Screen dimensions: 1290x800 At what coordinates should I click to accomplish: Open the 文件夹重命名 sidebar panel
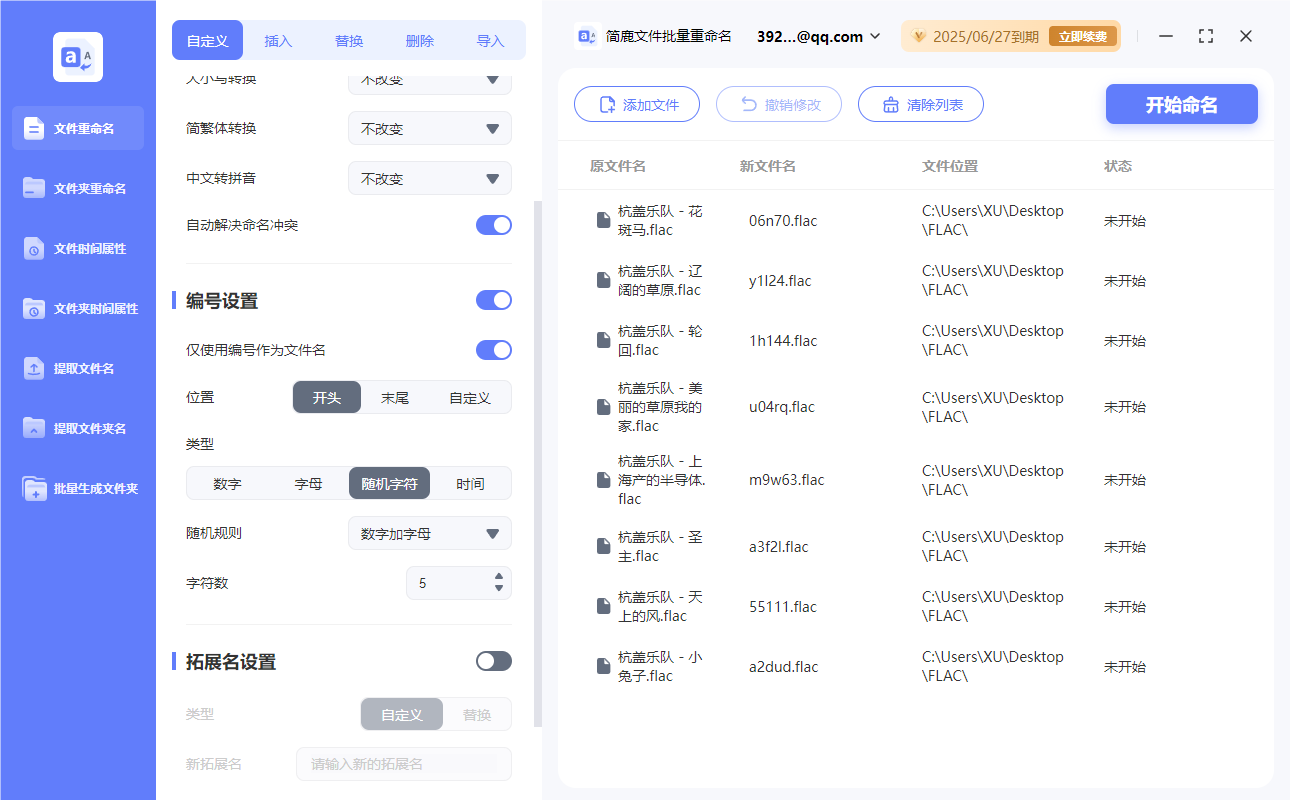78,188
